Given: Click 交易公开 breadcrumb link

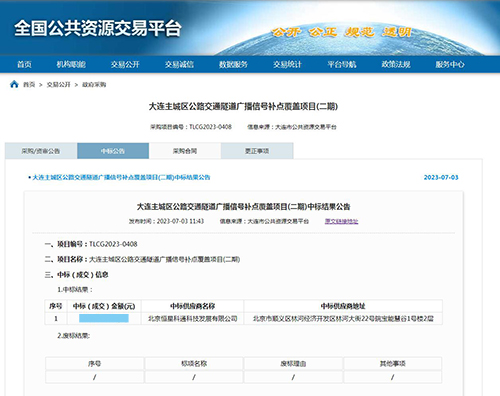Looking at the screenshot, I should coord(58,85).
